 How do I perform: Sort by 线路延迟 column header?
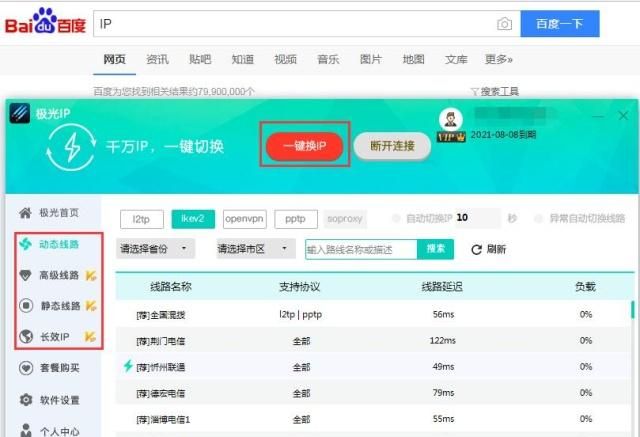442,286
